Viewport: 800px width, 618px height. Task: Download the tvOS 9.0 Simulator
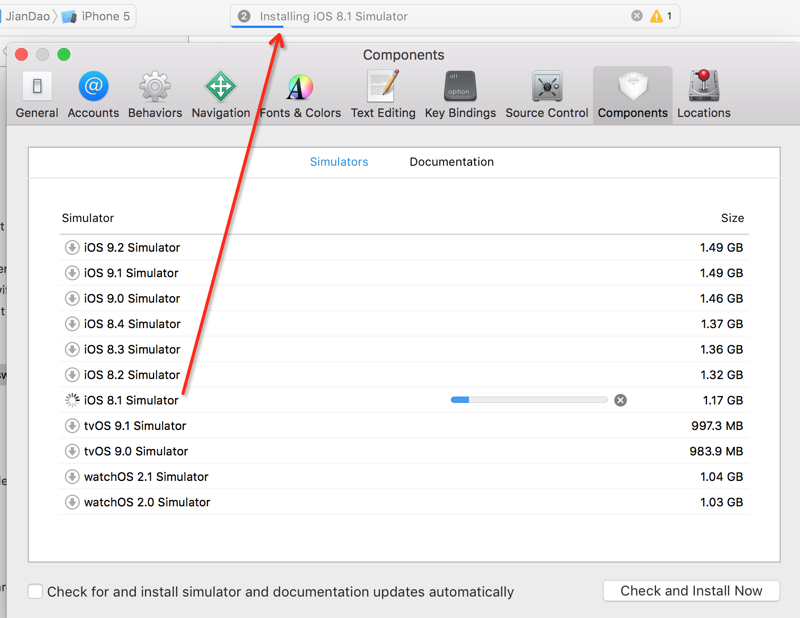tap(72, 451)
